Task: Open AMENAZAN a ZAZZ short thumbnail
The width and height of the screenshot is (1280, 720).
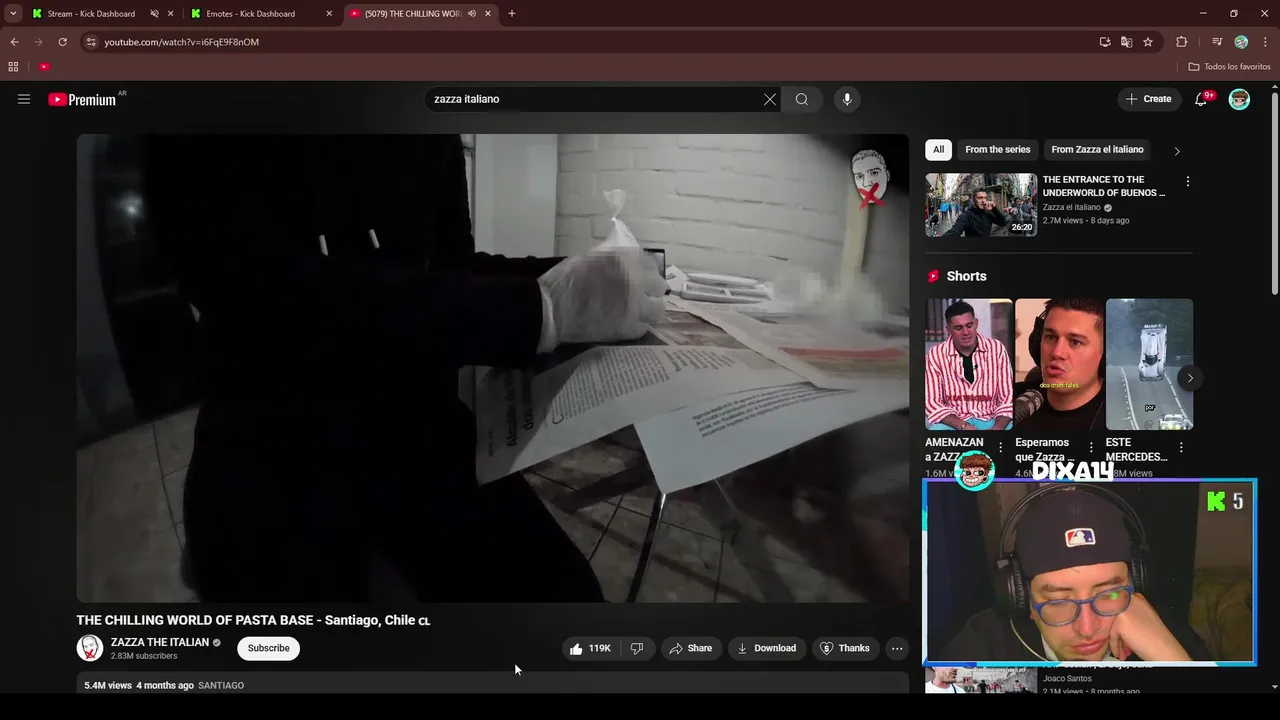Action: (969, 364)
